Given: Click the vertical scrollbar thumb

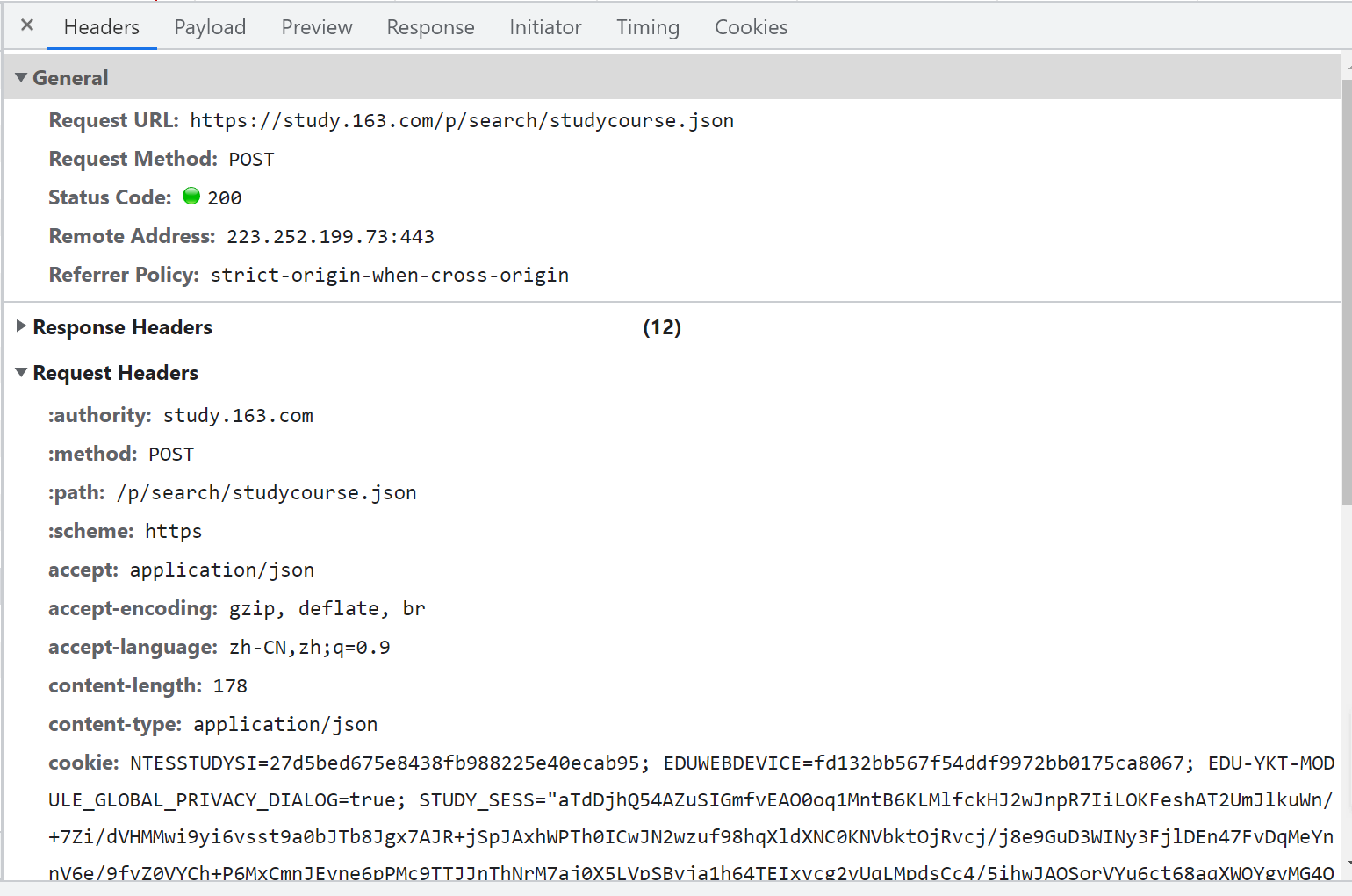Looking at the screenshot, I should point(1346,290).
